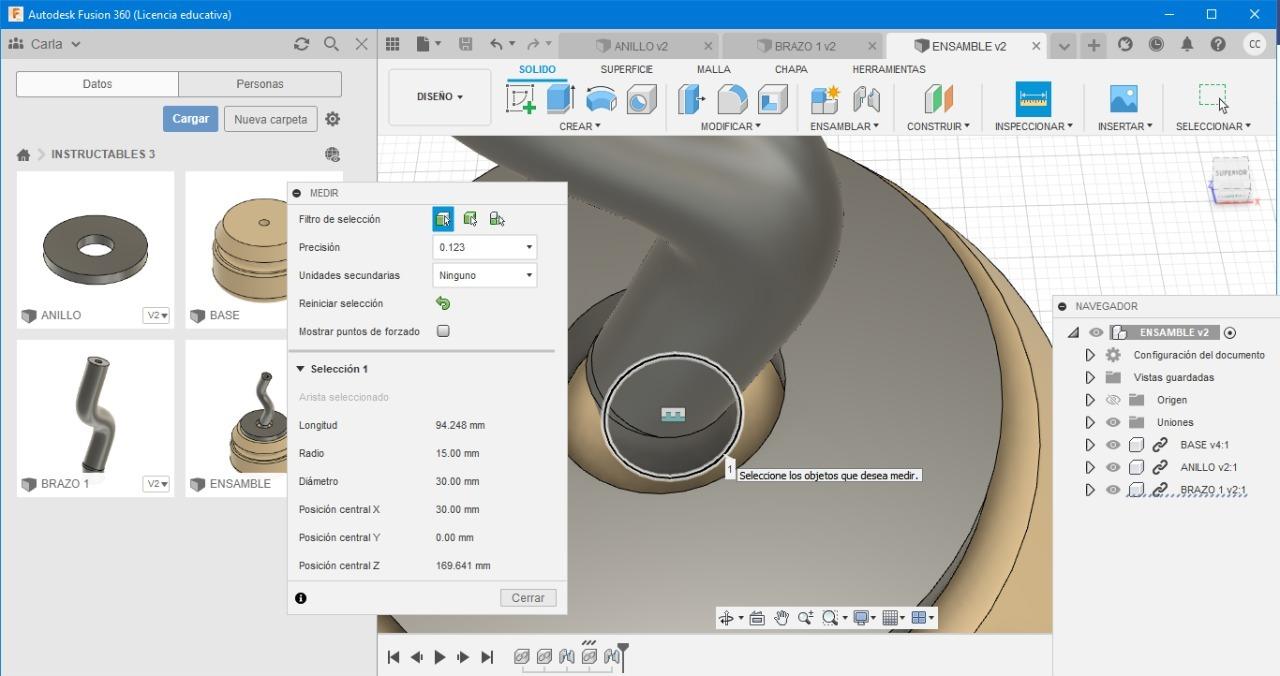Open the Job Status clock icon
1280x676 pixels.
point(1156,44)
